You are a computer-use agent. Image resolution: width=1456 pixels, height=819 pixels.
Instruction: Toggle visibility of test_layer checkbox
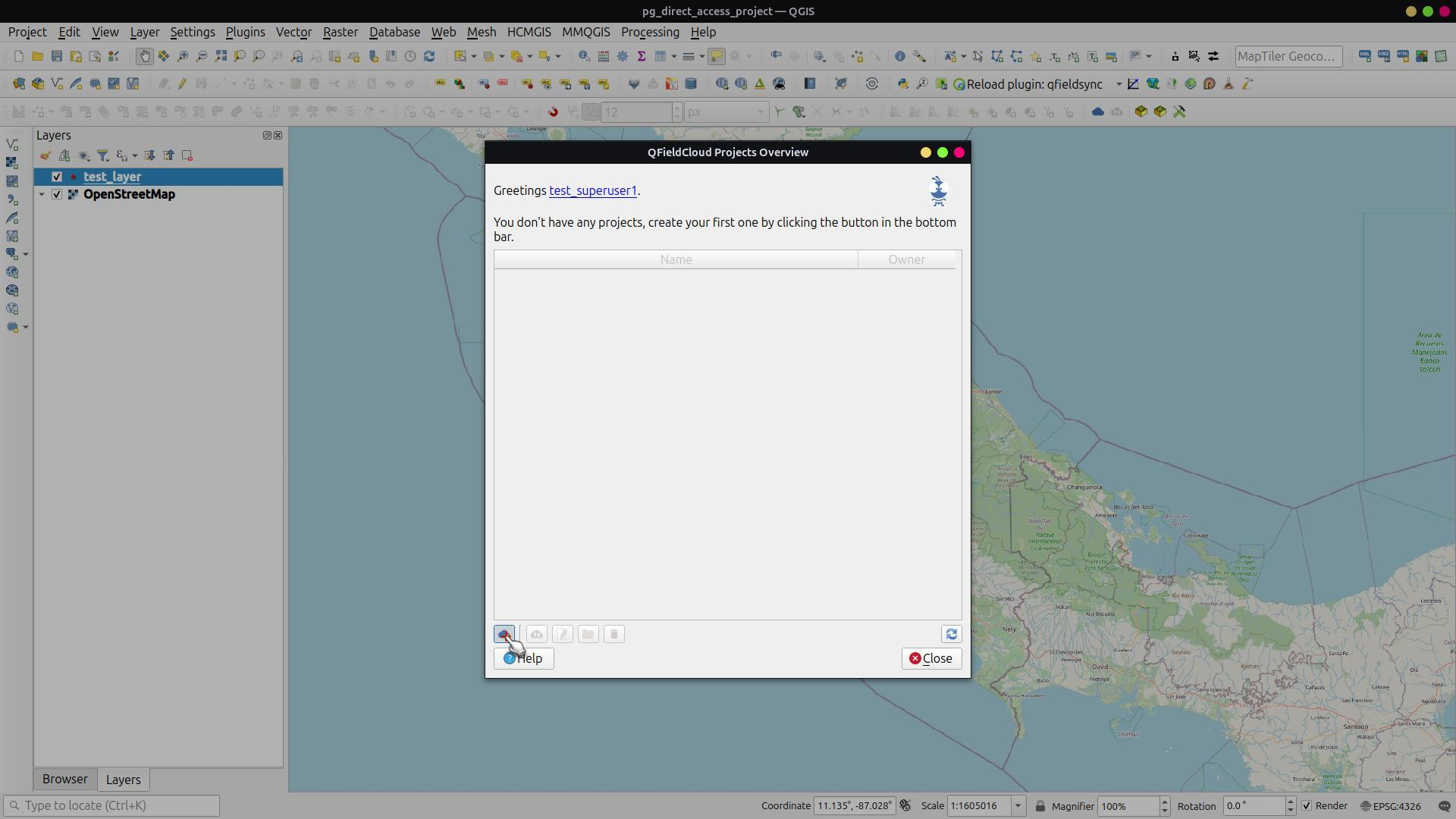coord(57,177)
